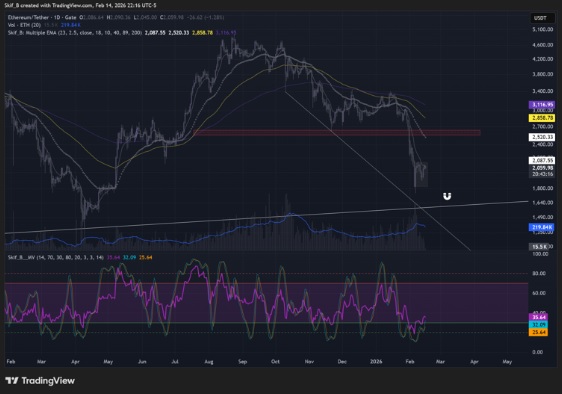Click the Jun label on the time axis
The height and width of the screenshot is (394, 562).
click(142, 362)
